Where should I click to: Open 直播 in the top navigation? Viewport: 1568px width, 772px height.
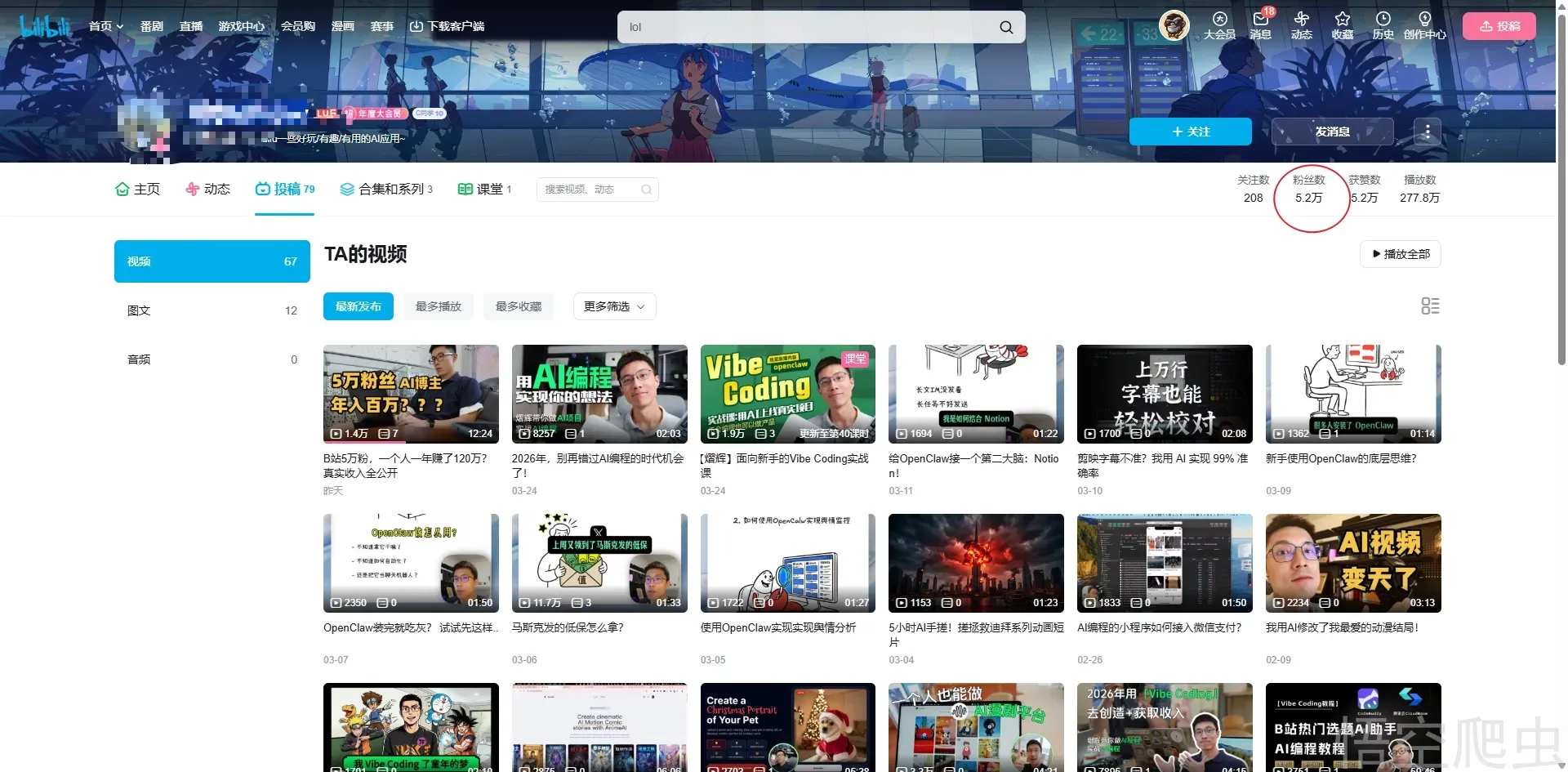pyautogui.click(x=191, y=26)
